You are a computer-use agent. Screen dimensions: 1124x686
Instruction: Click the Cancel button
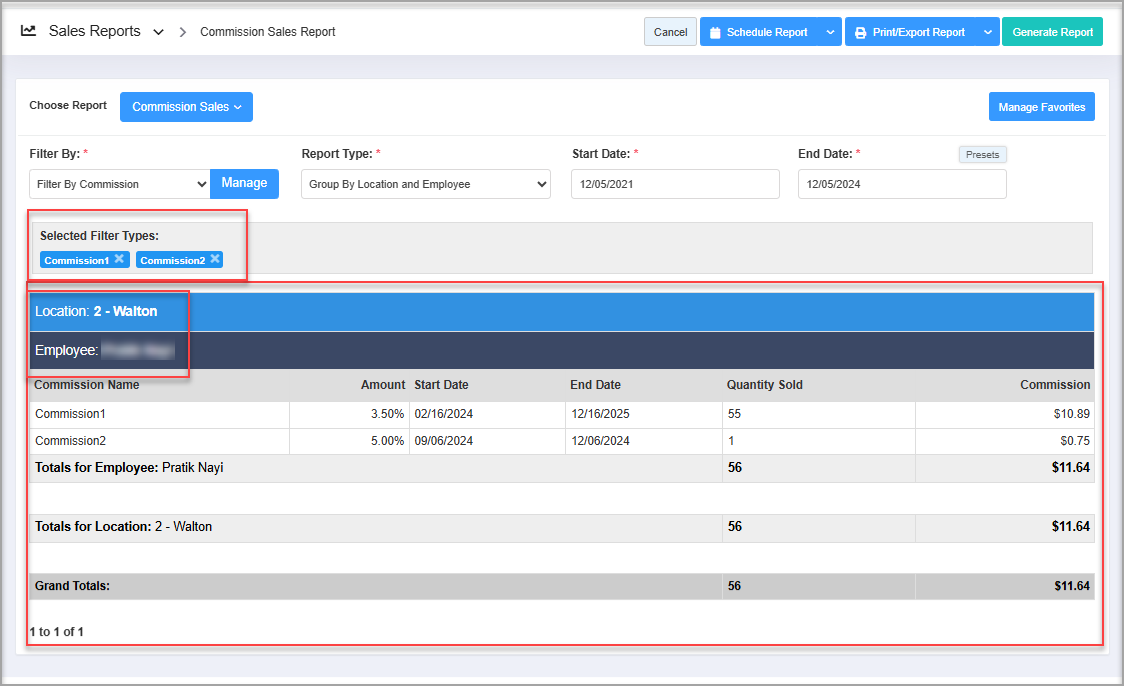(x=670, y=32)
